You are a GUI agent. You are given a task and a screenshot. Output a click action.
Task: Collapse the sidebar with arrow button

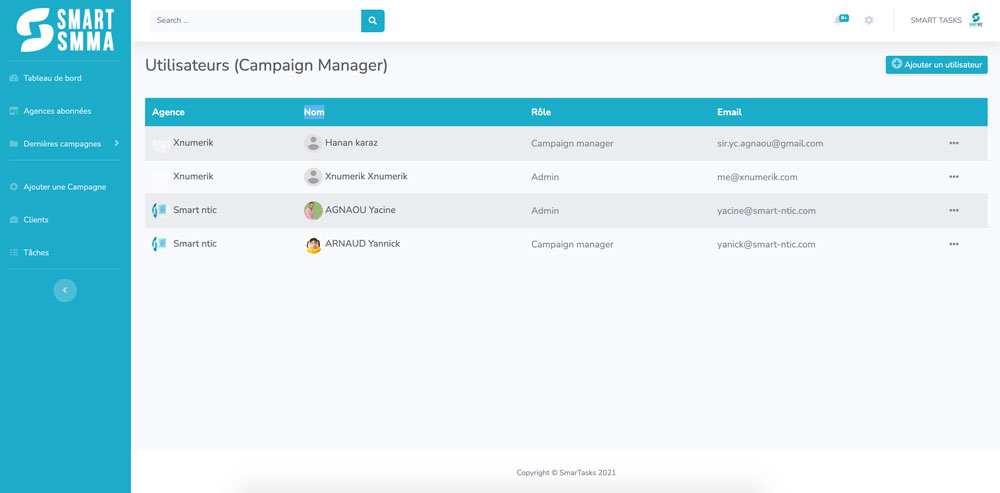click(65, 290)
